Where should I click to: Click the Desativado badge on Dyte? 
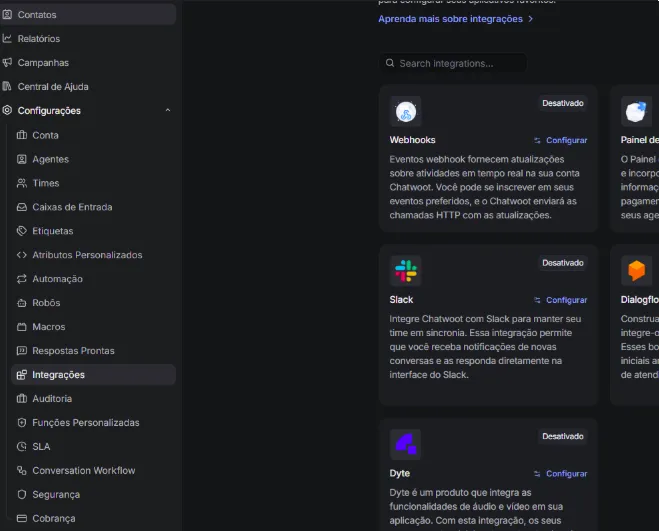click(563, 437)
